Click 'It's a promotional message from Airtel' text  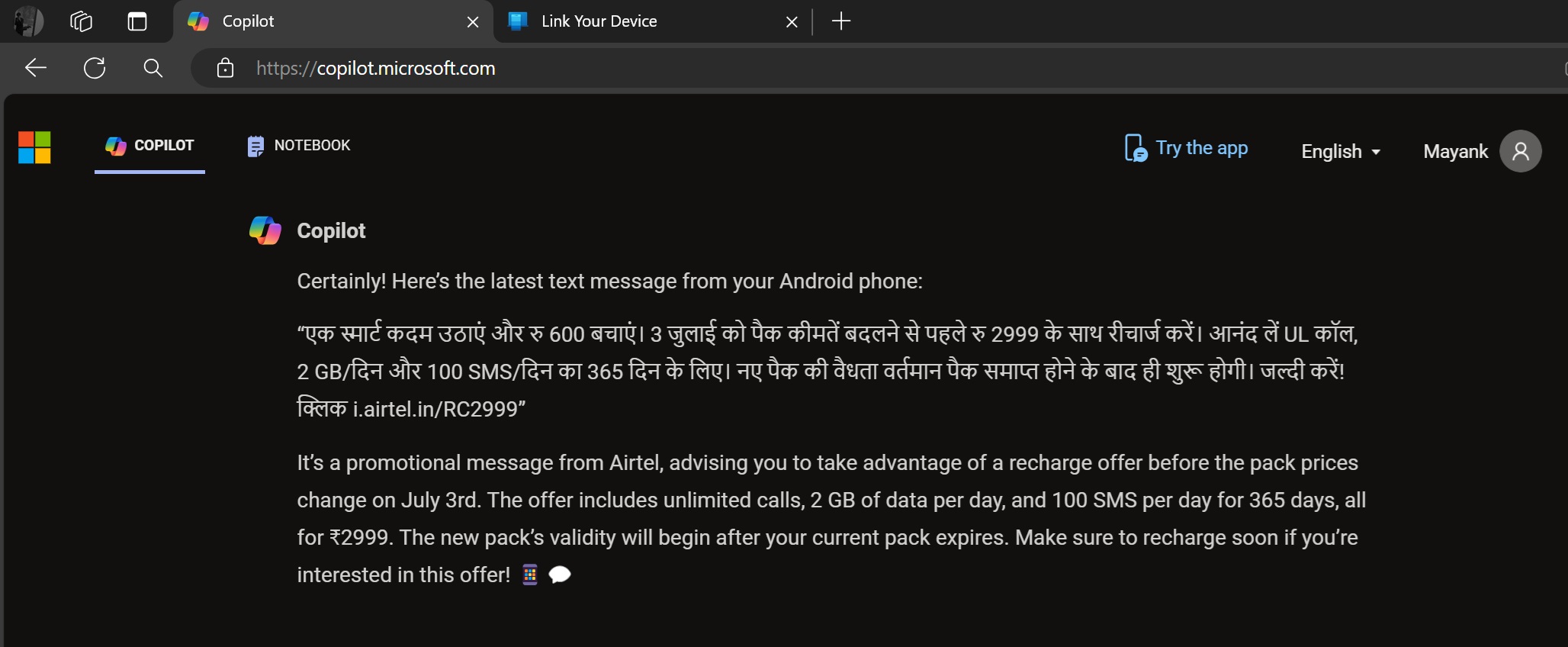pos(480,462)
